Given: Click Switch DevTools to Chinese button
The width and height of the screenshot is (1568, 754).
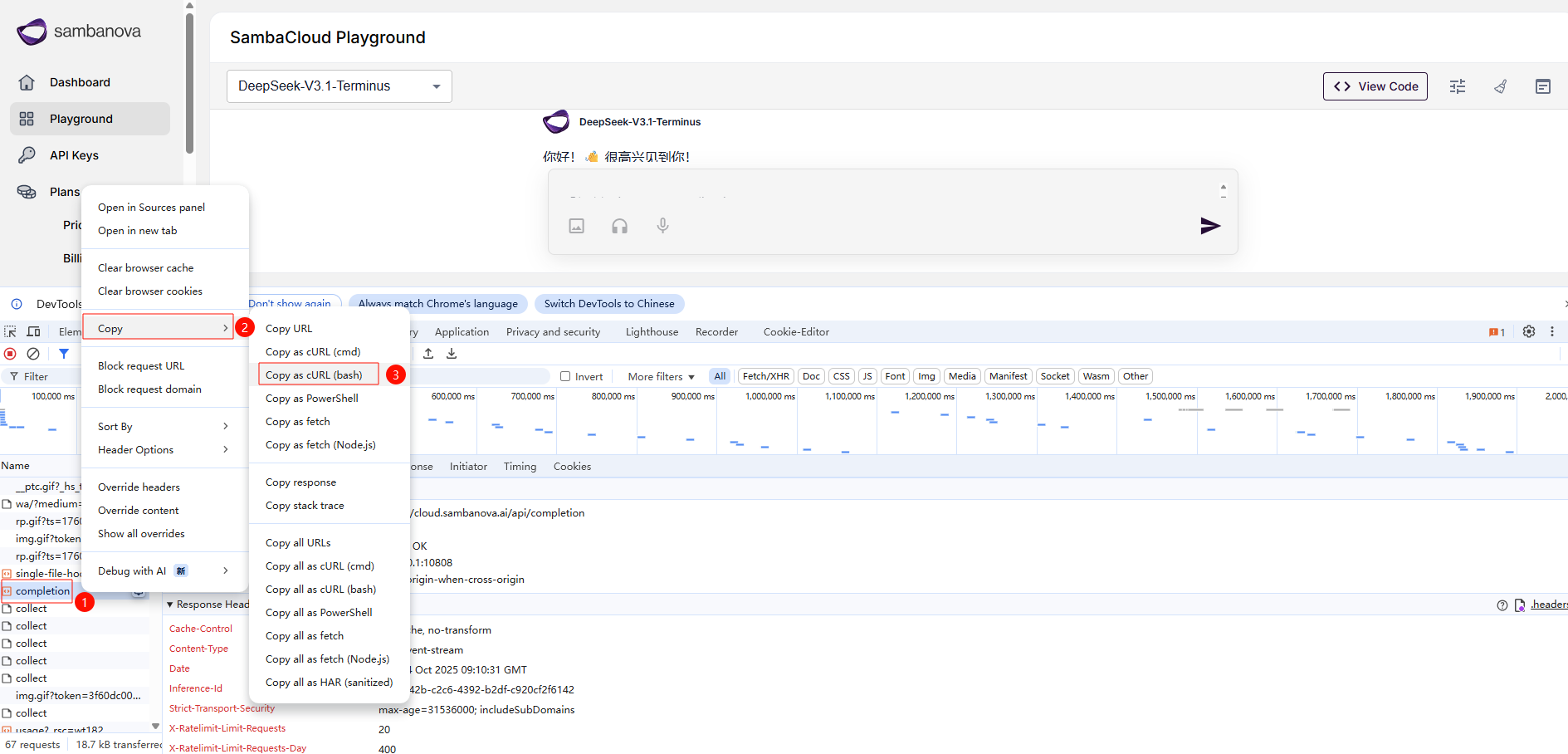Looking at the screenshot, I should coord(609,304).
